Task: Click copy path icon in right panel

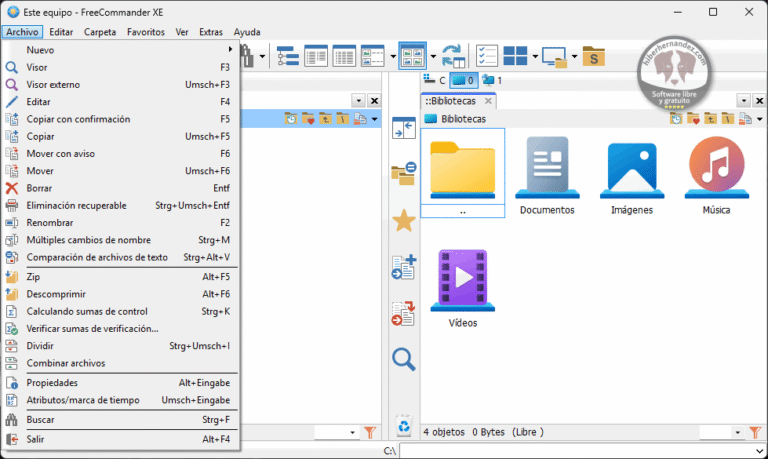Action: tap(744, 119)
